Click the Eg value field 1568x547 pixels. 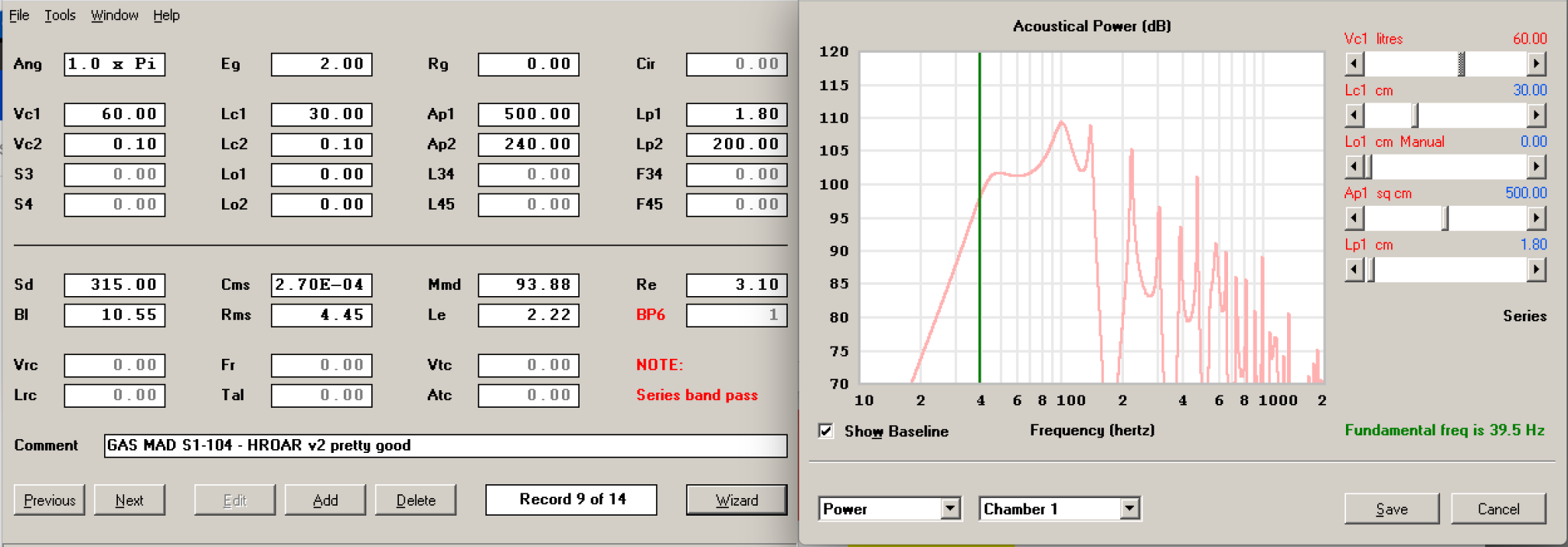point(322,64)
